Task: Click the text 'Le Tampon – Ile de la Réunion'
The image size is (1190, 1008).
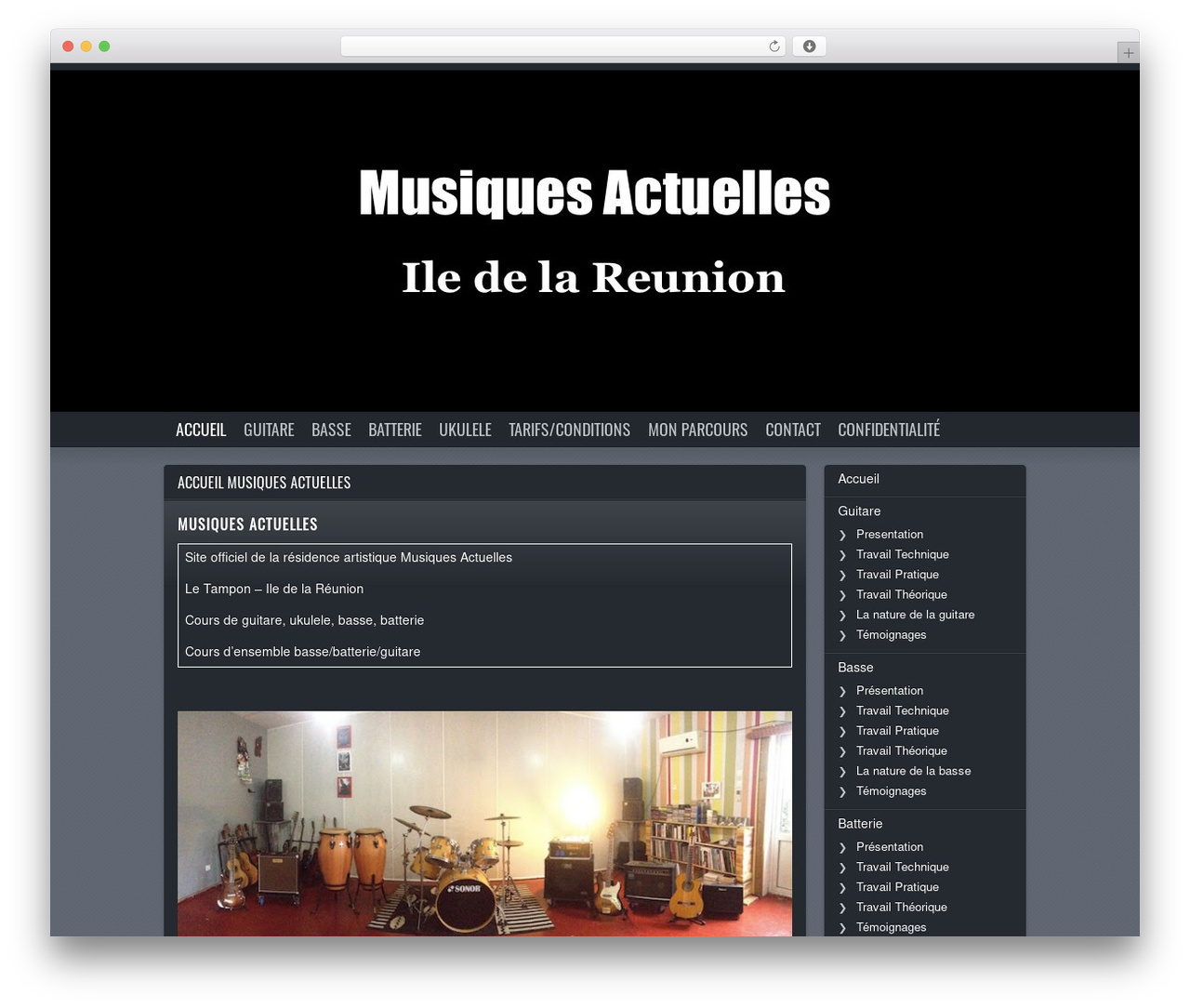Action: point(274,589)
